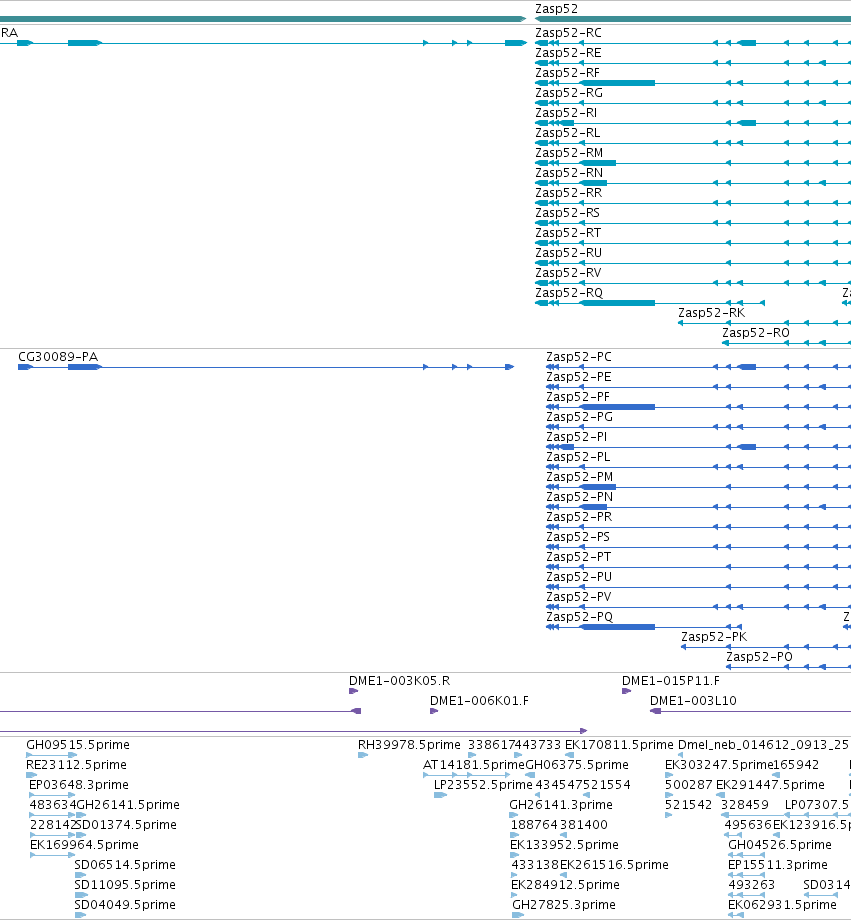Click the AT14181.5prime EST label
851x920 pixels.
[474, 765]
